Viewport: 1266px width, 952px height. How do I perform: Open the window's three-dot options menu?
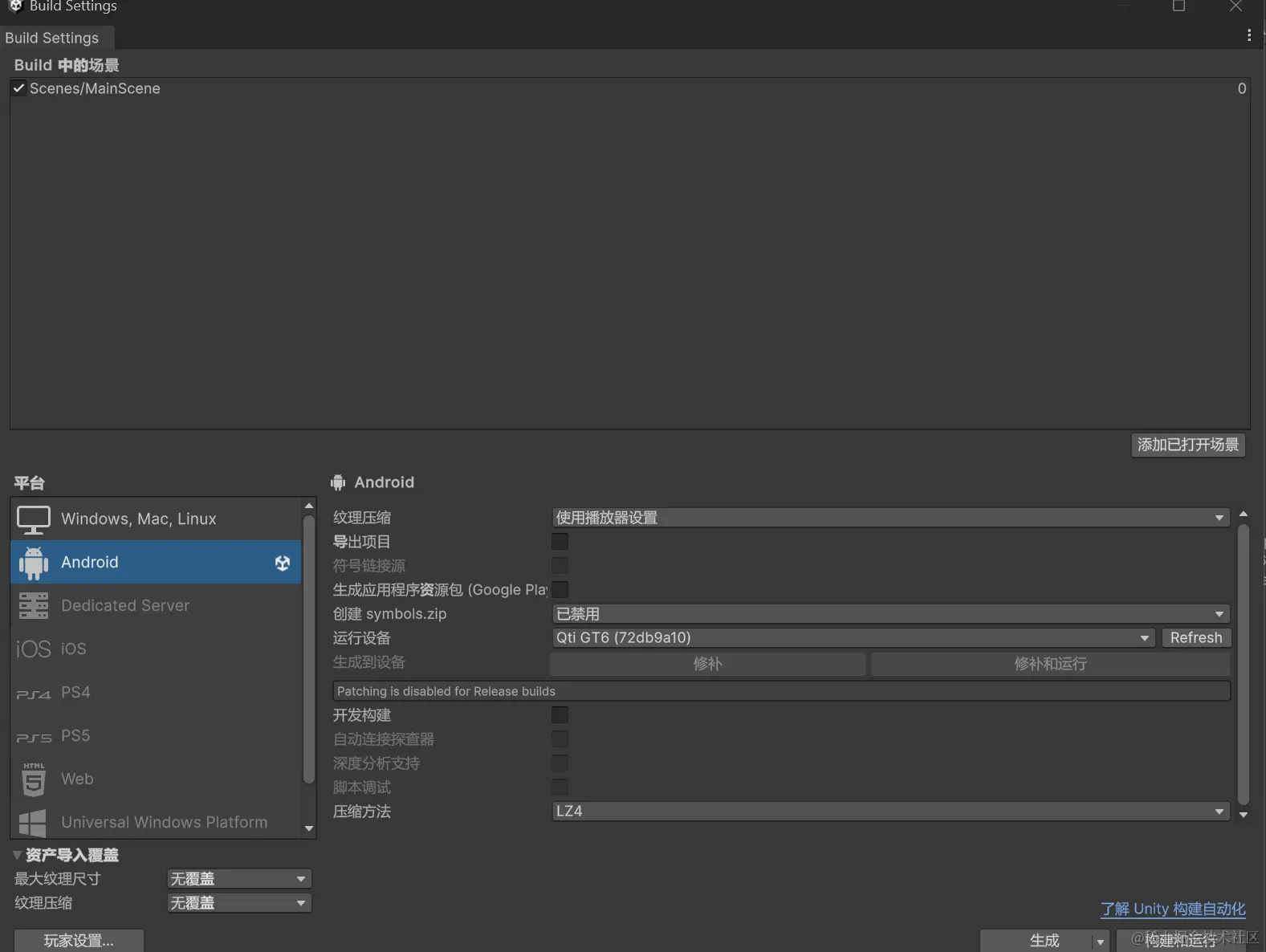tap(1249, 35)
